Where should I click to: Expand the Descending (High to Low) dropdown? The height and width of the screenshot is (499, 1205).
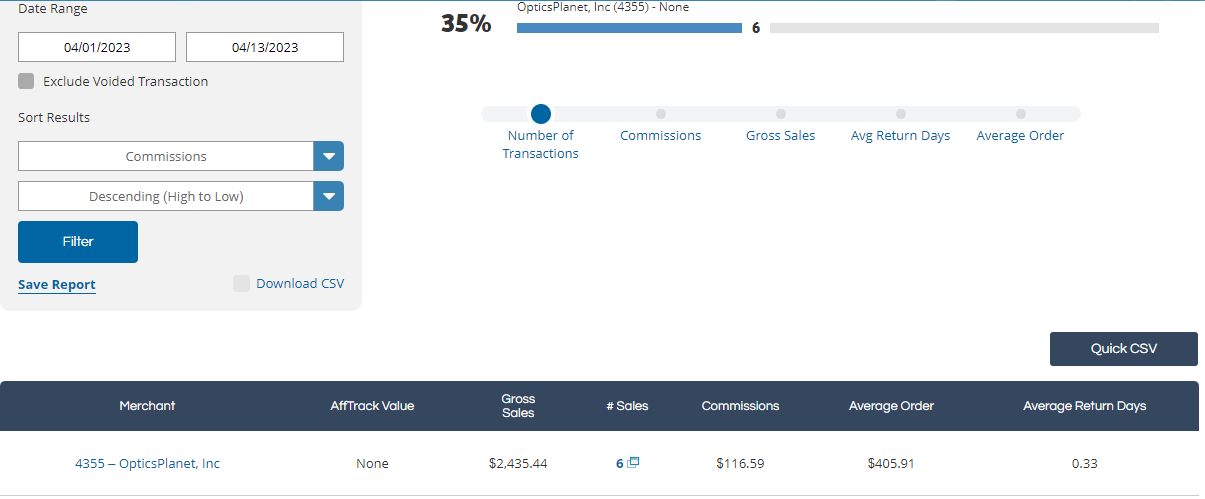(x=181, y=196)
